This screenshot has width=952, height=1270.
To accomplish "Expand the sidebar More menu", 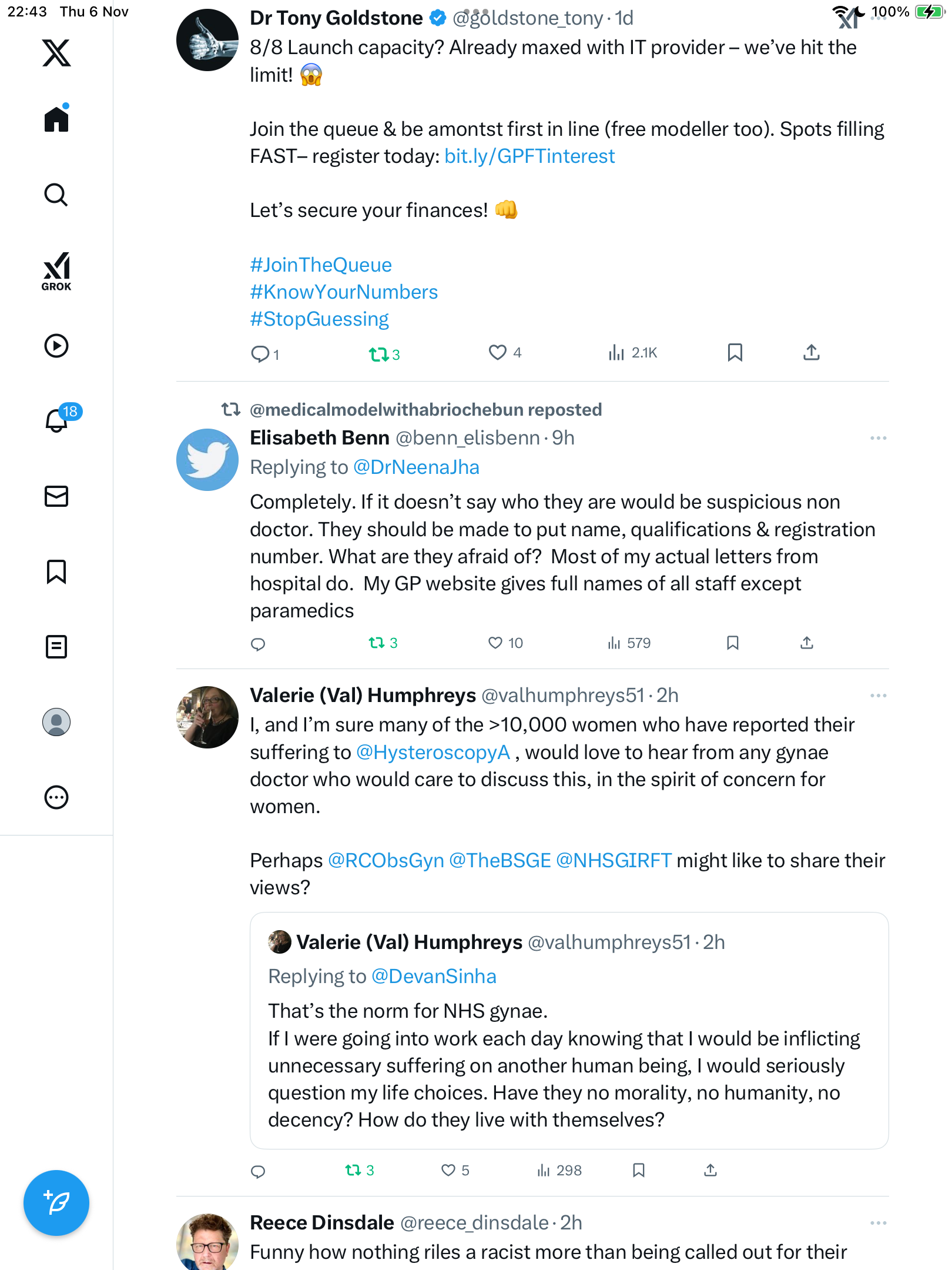I will click(x=56, y=797).
